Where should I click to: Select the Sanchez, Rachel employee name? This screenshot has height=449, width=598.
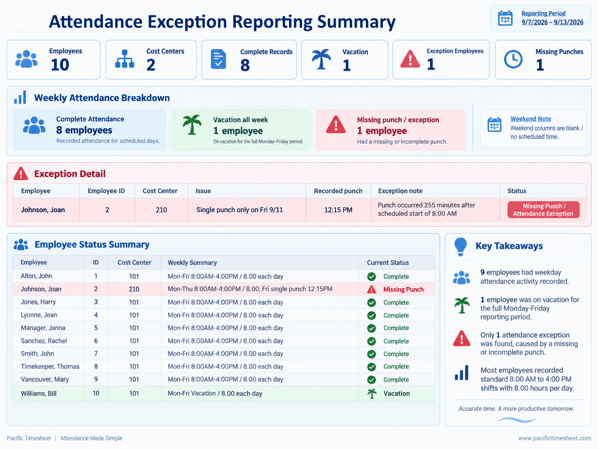coord(44,341)
